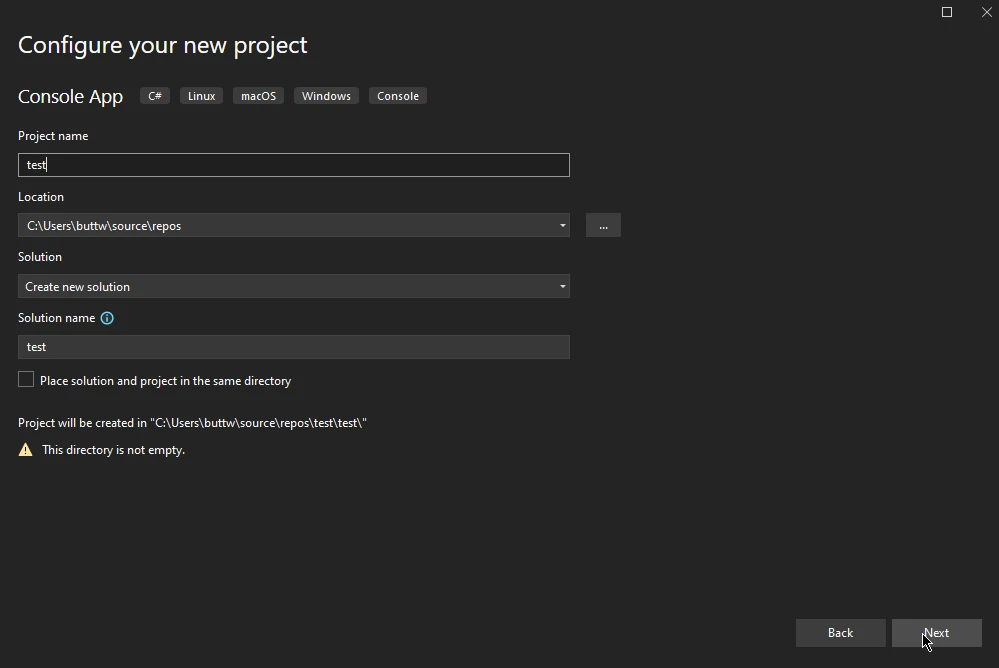This screenshot has height=668, width=999.
Task: Click the 'This directory is not empty' warning text
Action: (113, 450)
